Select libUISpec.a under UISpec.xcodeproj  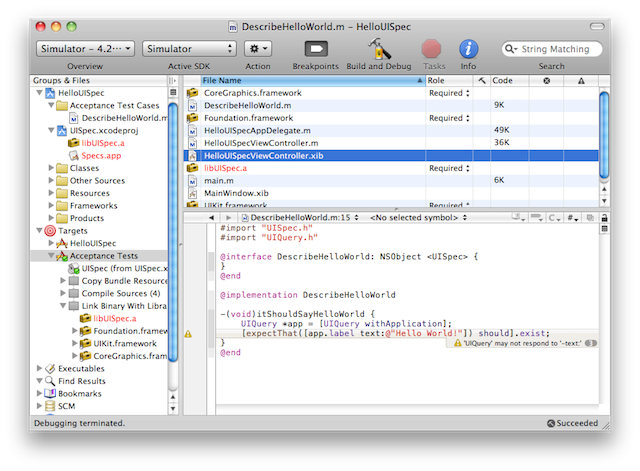pyautogui.click(x=96, y=143)
